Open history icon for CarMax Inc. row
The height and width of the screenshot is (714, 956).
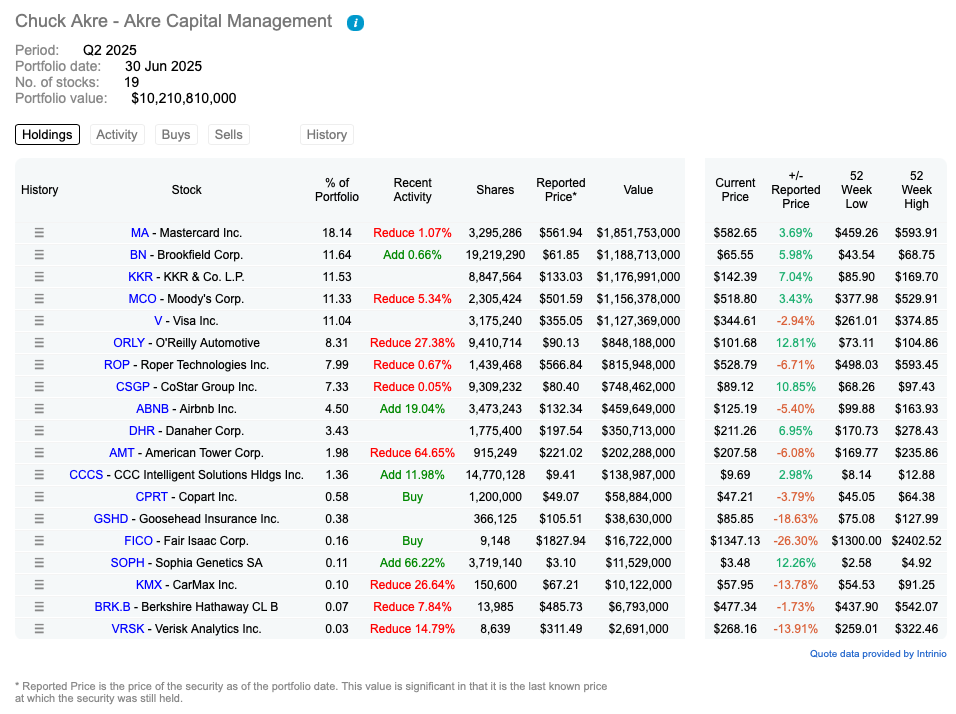pyautogui.click(x=39, y=585)
